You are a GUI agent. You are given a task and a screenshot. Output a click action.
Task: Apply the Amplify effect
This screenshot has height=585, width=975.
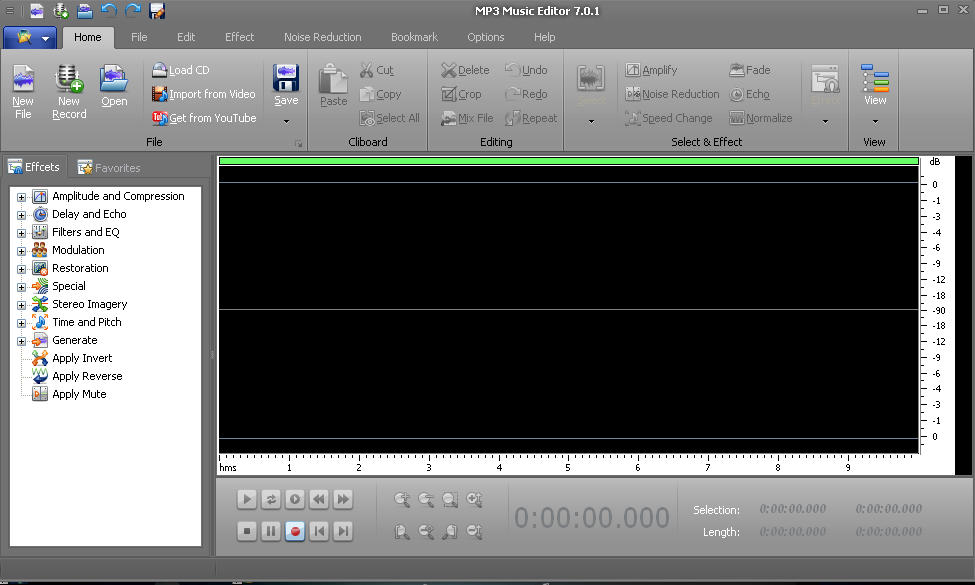point(651,70)
